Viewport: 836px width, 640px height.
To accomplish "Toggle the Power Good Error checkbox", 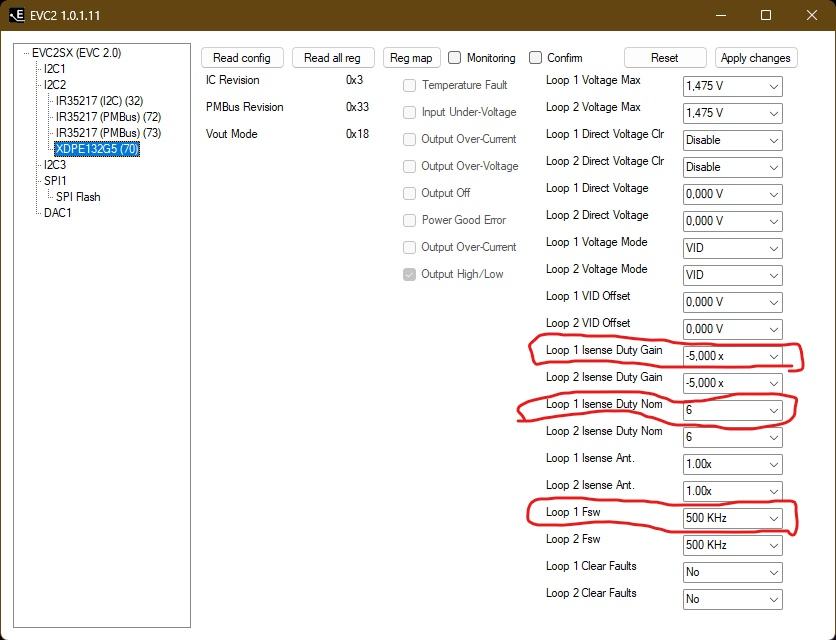I will [x=409, y=220].
